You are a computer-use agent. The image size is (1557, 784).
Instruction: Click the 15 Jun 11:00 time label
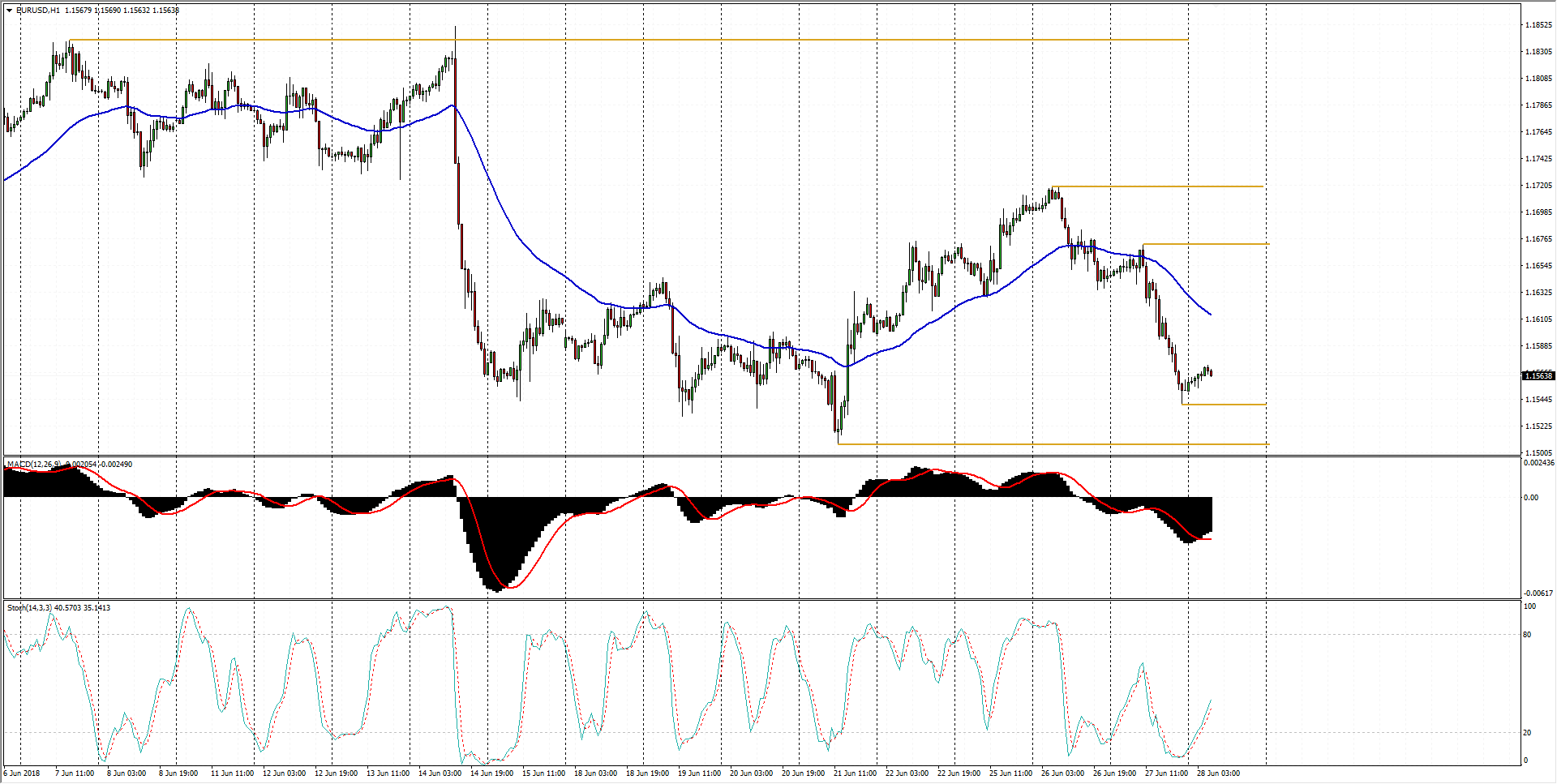tap(543, 773)
